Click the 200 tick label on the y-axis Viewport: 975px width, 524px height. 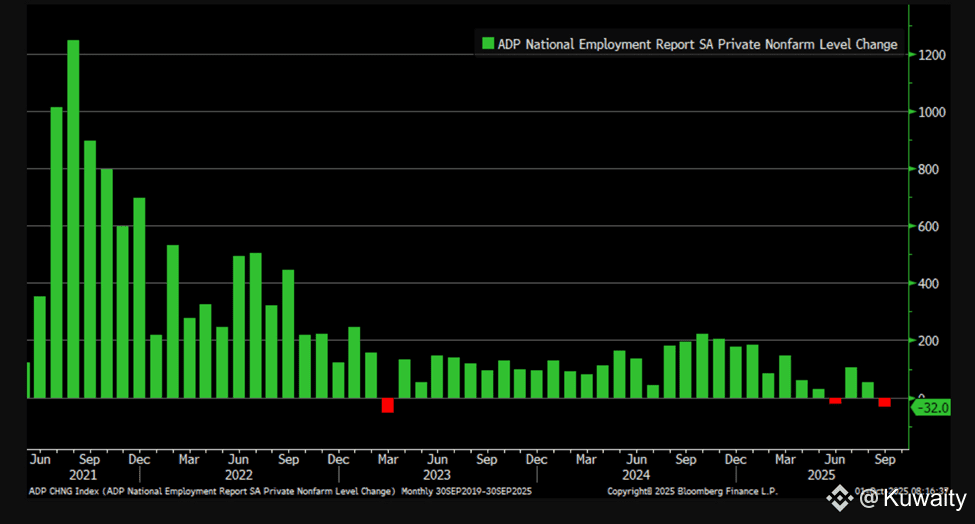coord(930,341)
